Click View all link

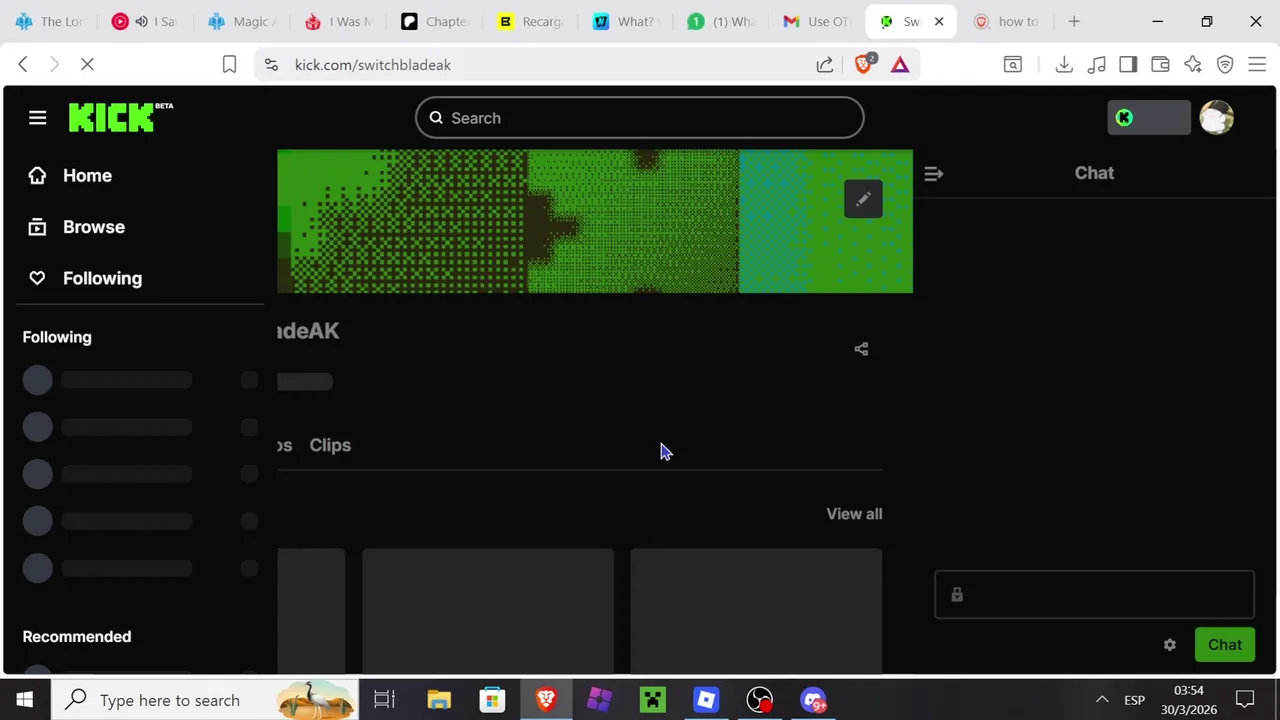(x=854, y=514)
